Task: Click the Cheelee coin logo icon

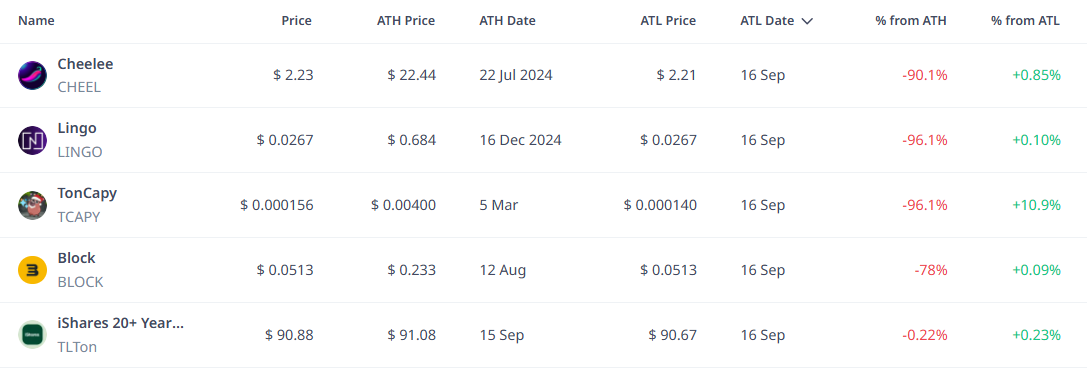Action: [32, 76]
